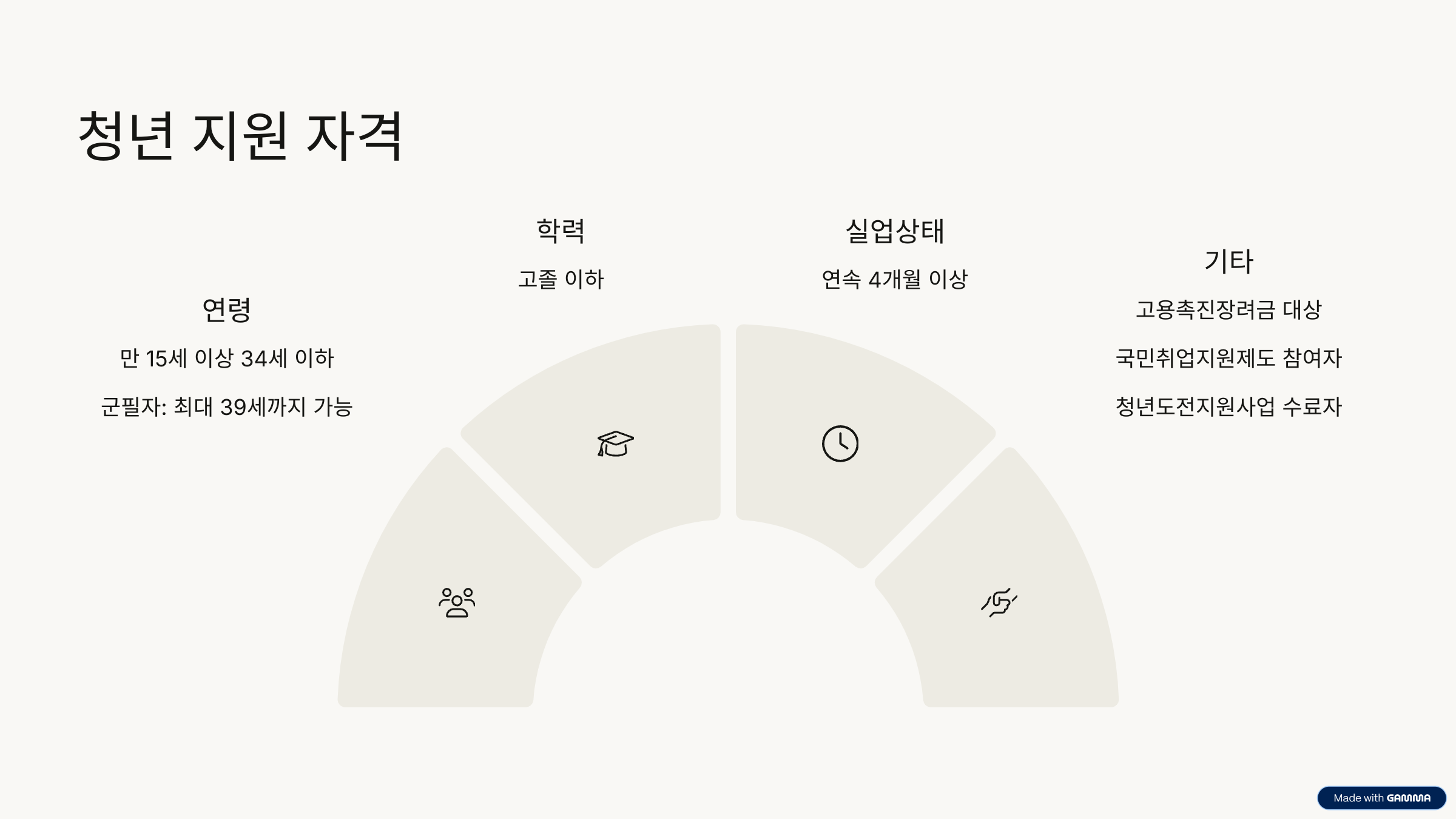Viewport: 1456px width, 819px height.
Task: Click the 연속 4개월 이상 text
Action: coord(895,279)
